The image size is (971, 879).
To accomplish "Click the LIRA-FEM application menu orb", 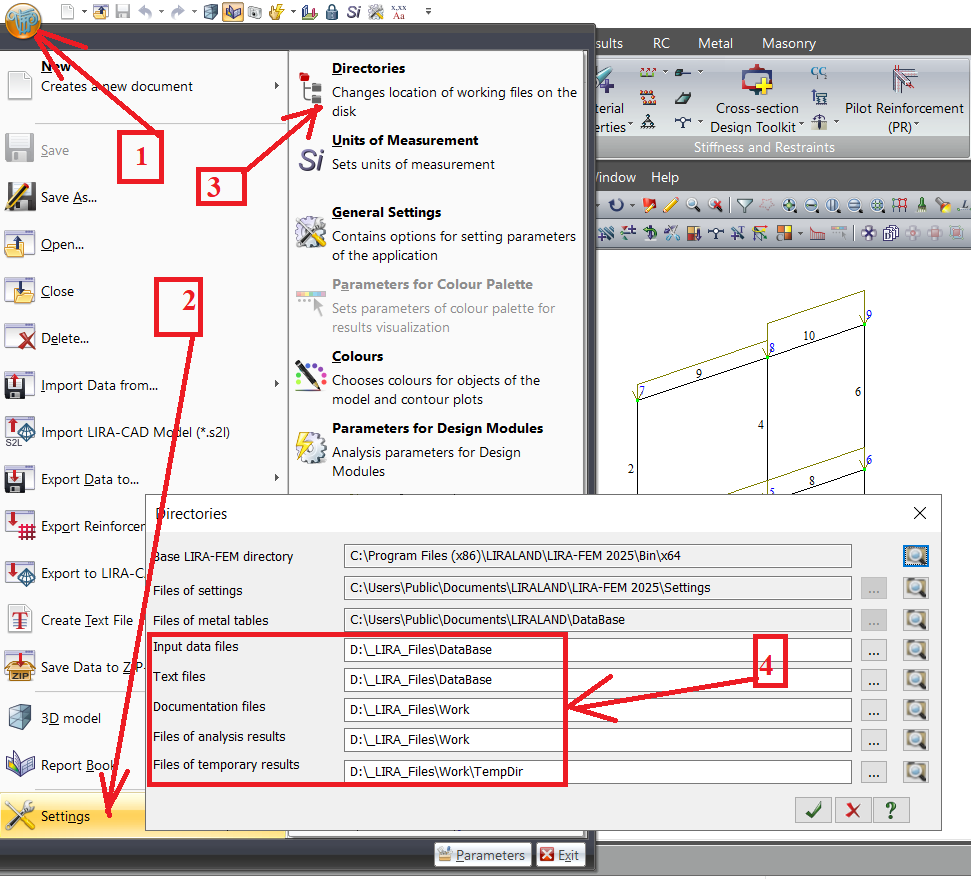I will click(22, 21).
